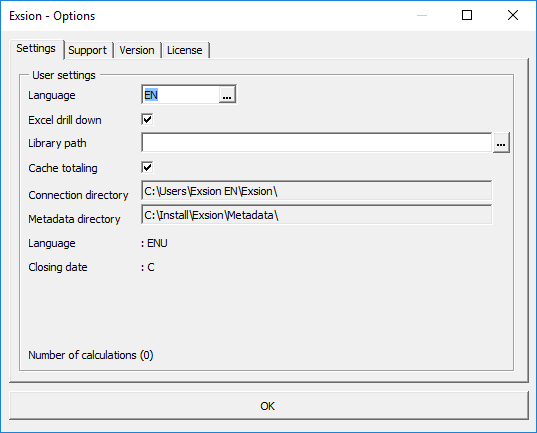Click the OK button

click(x=268, y=406)
